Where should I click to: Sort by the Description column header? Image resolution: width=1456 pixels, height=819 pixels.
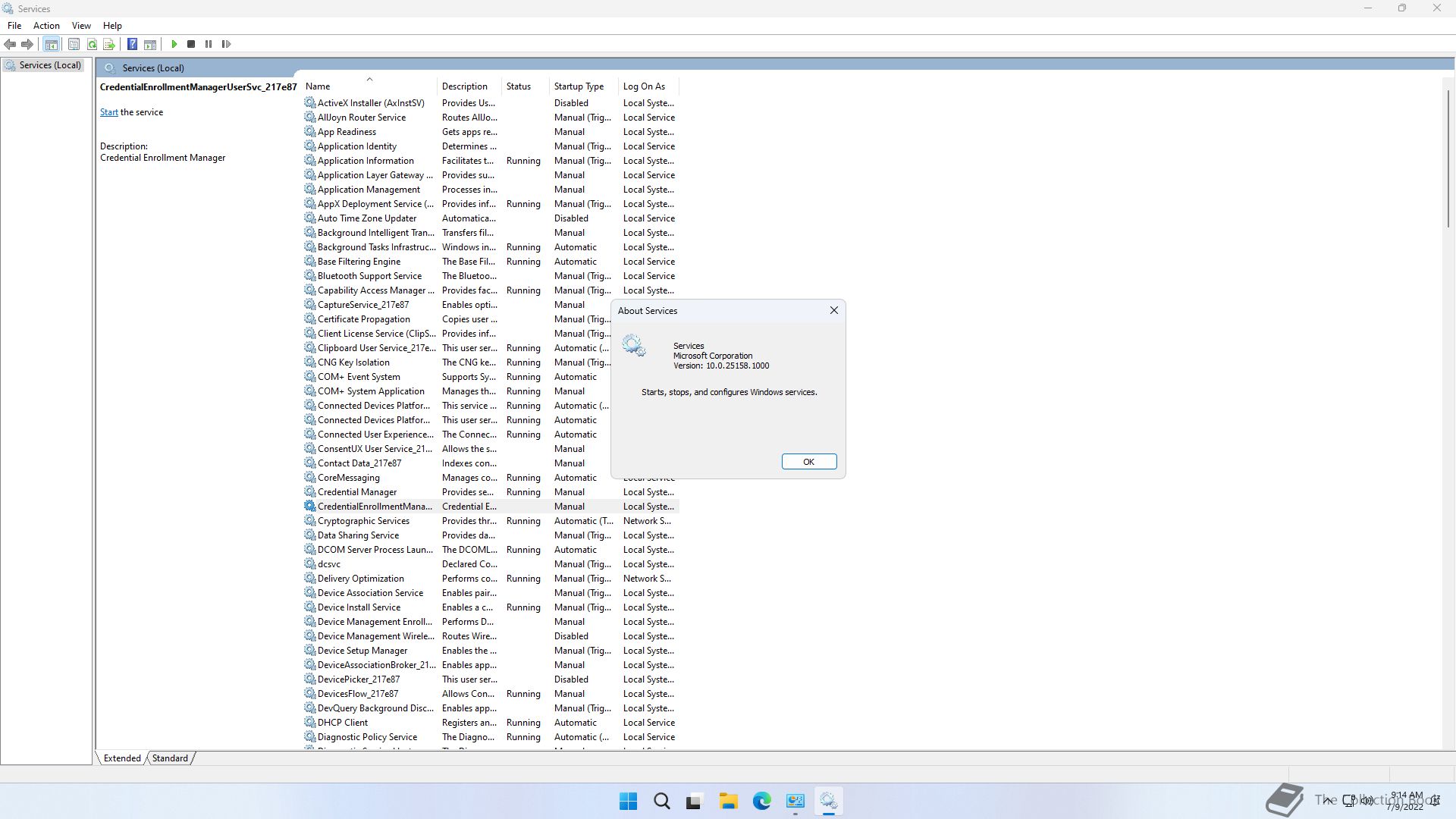[x=470, y=86]
